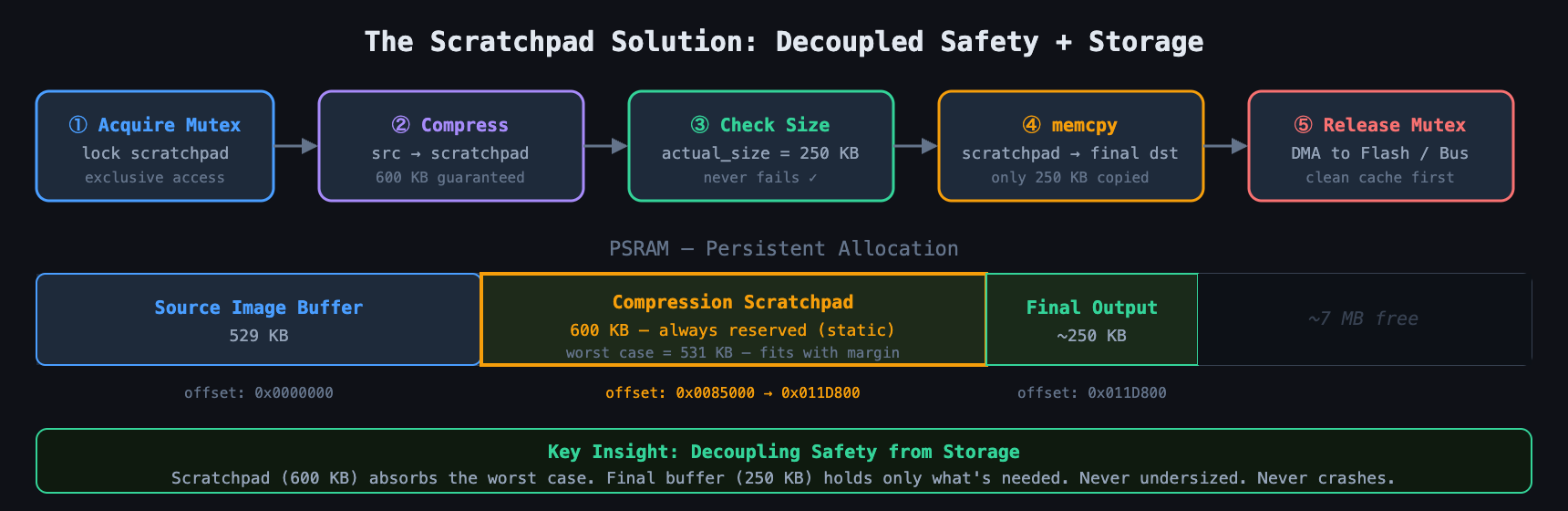The width and height of the screenshot is (1568, 511).
Task: Click the "exclusive access" caption
Action: click(155, 178)
